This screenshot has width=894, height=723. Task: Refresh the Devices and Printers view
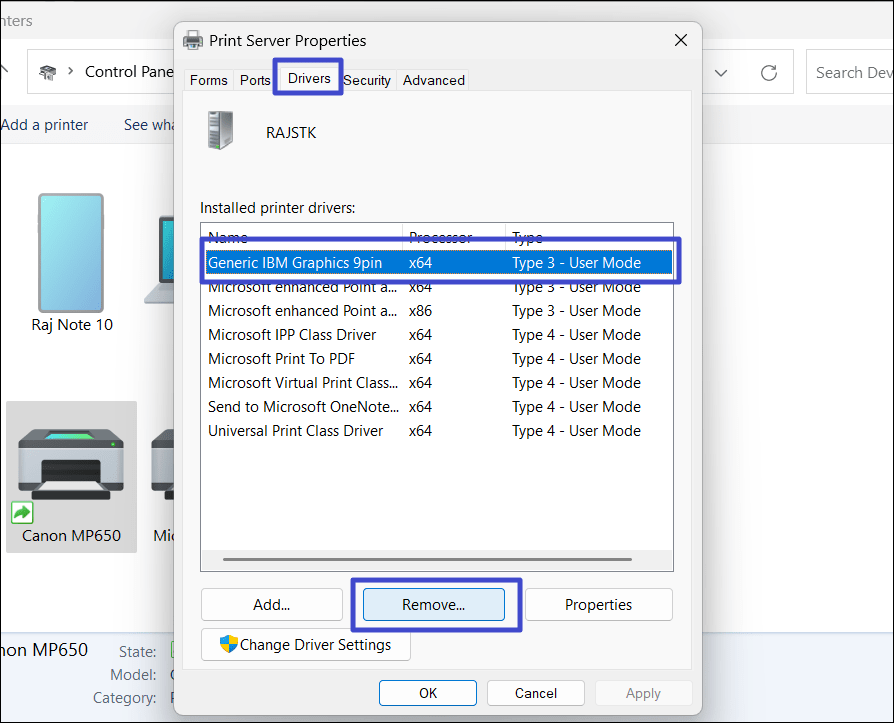(768, 71)
